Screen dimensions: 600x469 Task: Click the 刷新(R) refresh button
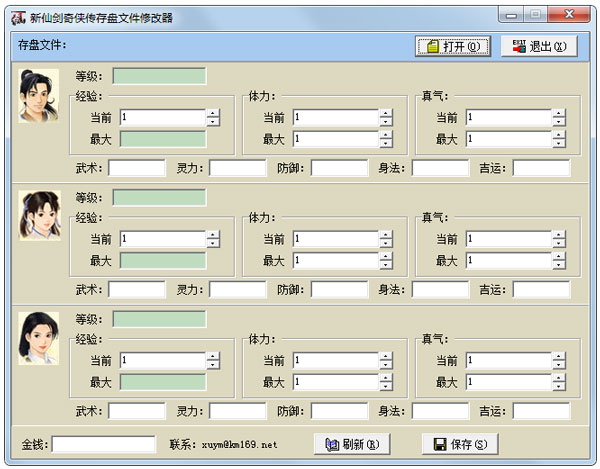352,444
